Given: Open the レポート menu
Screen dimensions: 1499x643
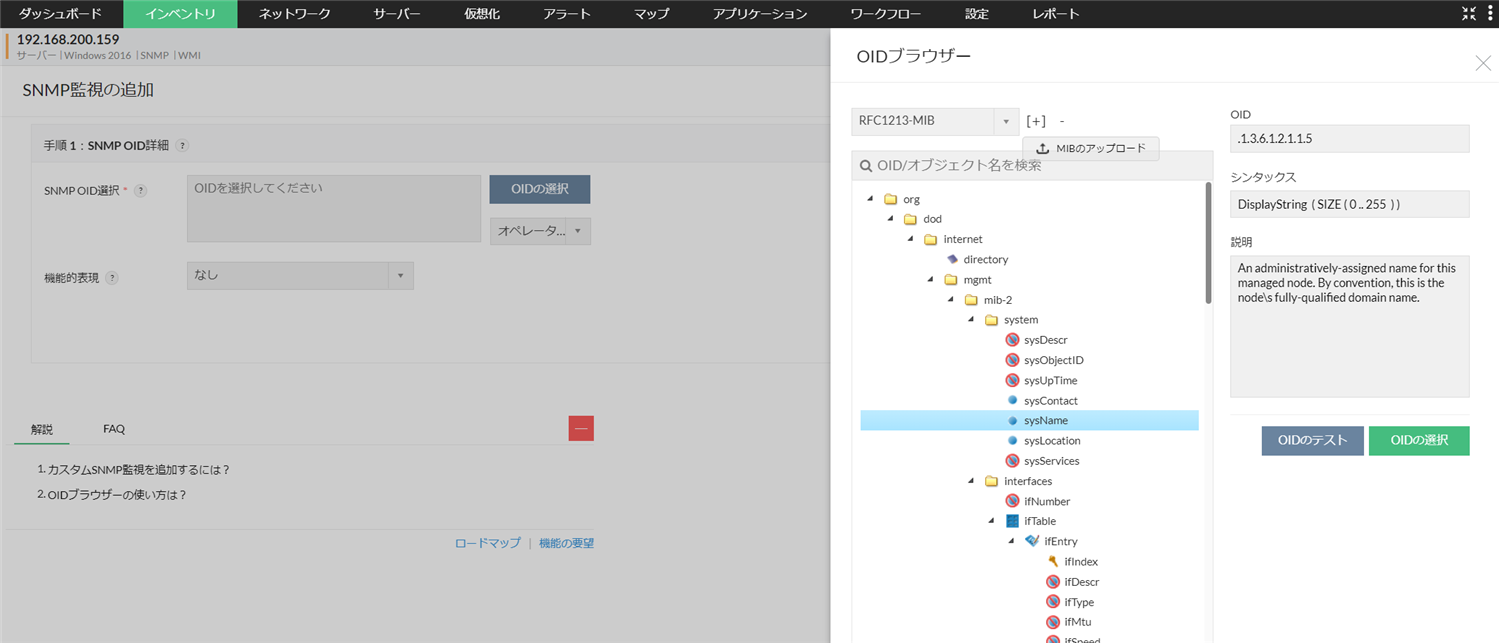Looking at the screenshot, I should (x=1056, y=14).
